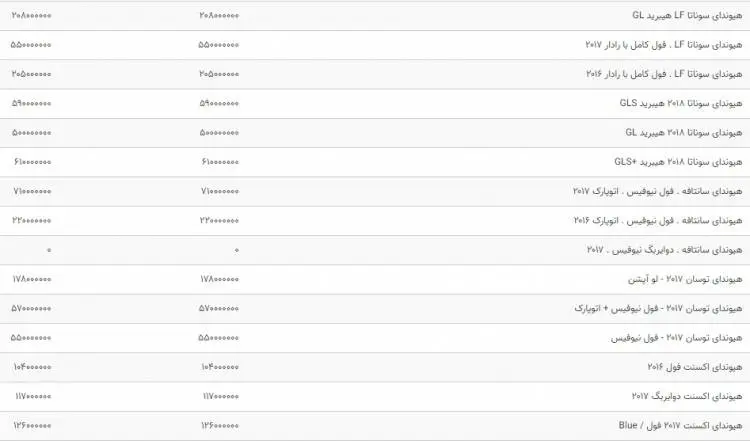Select the Santa Fe two-wheel-drive new-face 2017 name

tap(664, 250)
